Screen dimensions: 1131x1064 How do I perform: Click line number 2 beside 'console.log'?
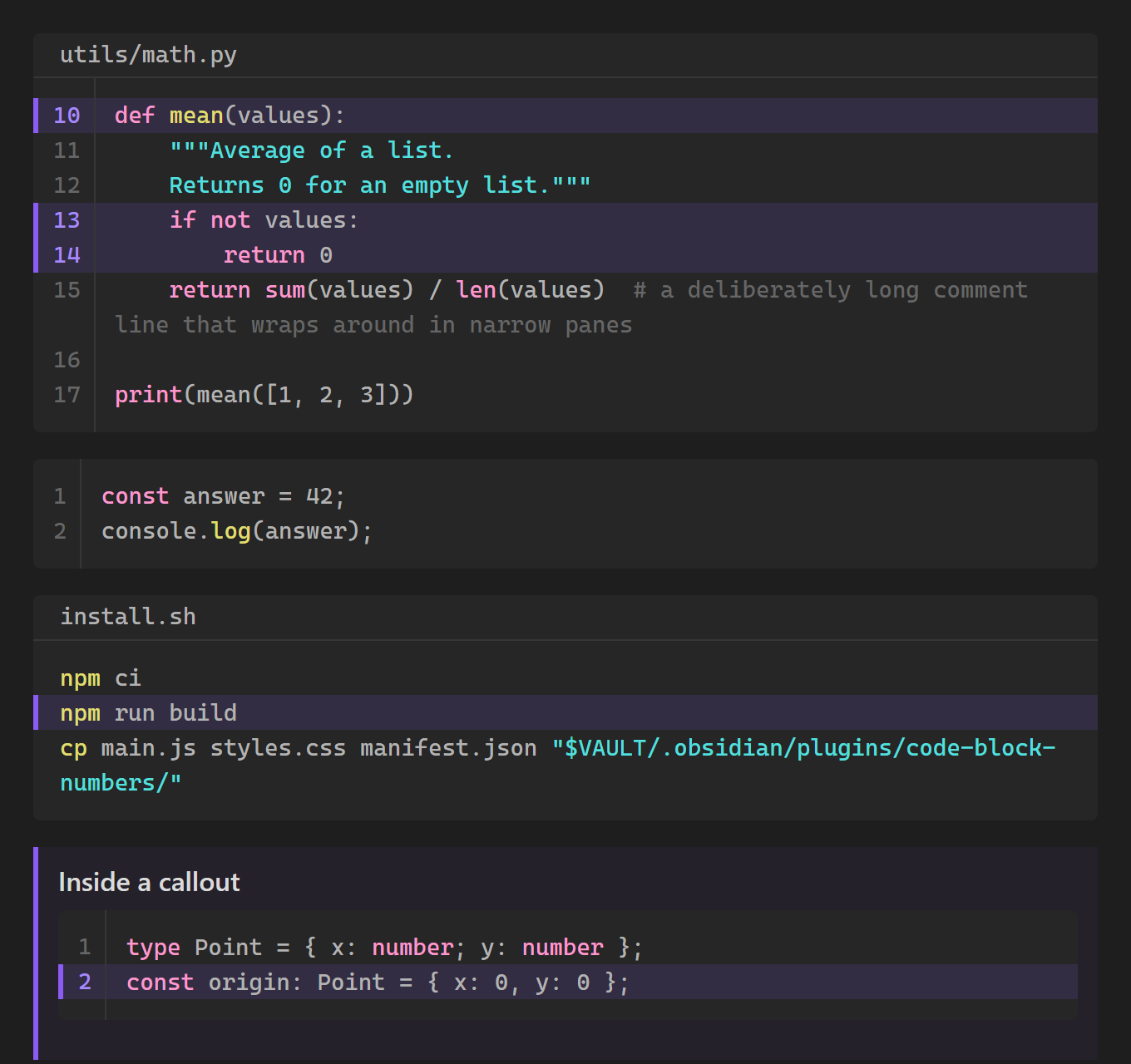pos(60,531)
